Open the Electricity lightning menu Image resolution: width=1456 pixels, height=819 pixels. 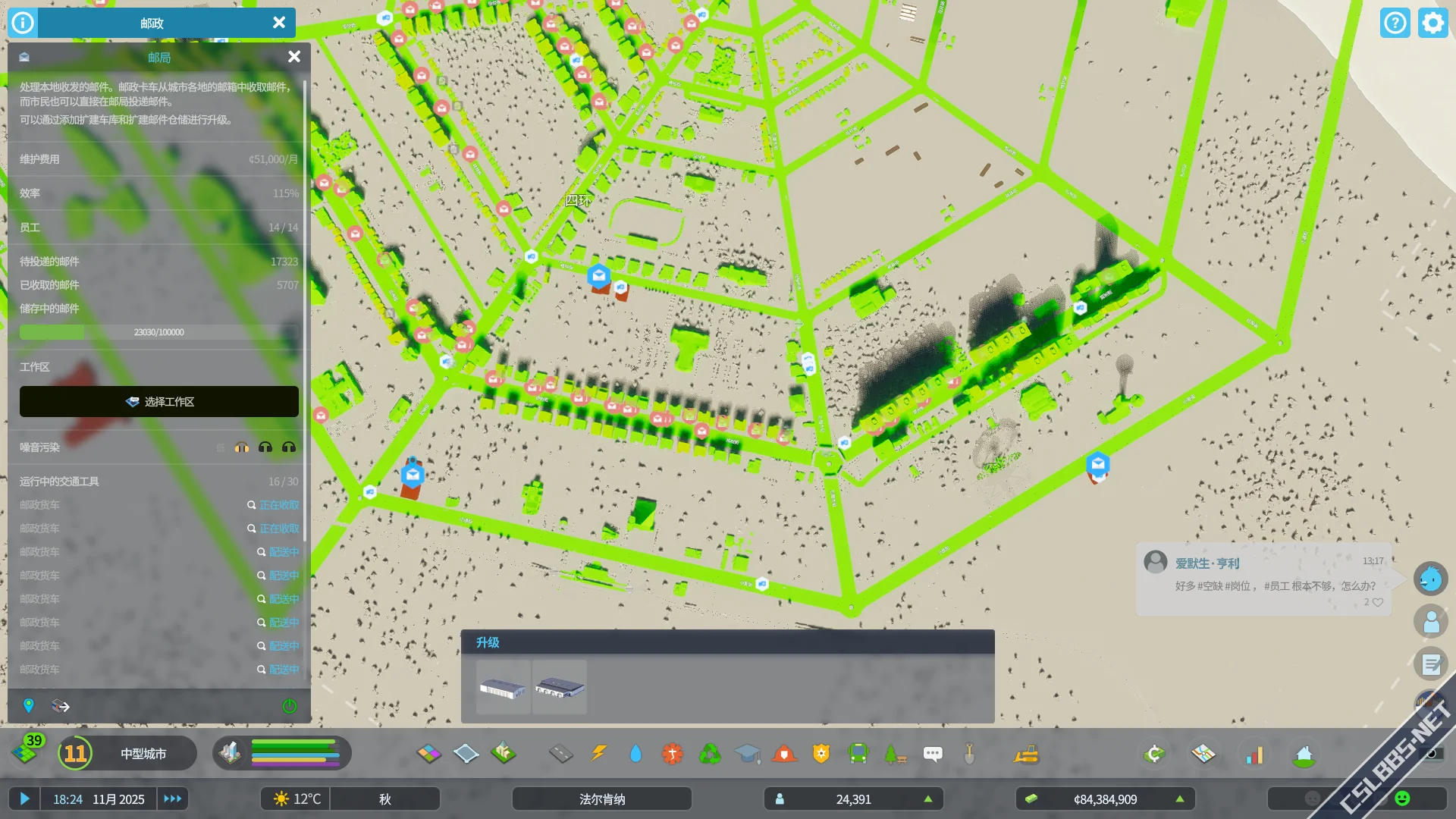(598, 754)
